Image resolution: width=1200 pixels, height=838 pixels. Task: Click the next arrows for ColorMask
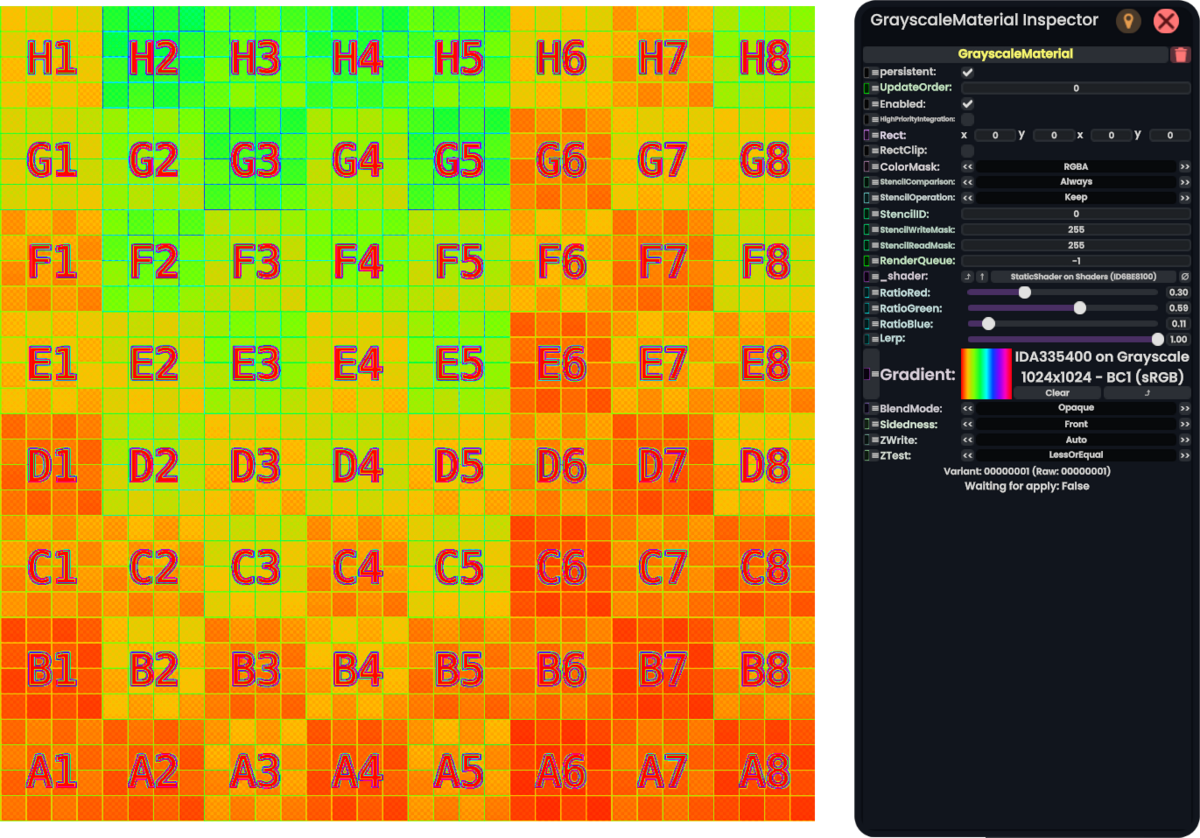pos(1184,167)
